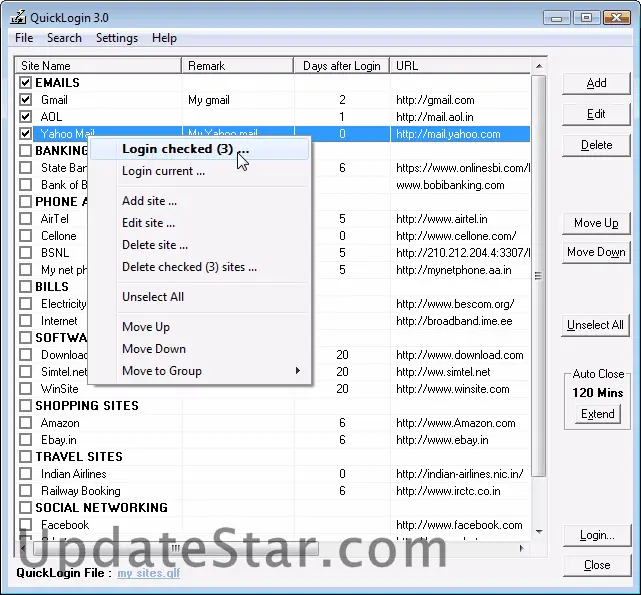Minimize the QuickLogin window
Viewport: 641px width, 595px height.
coord(556,18)
